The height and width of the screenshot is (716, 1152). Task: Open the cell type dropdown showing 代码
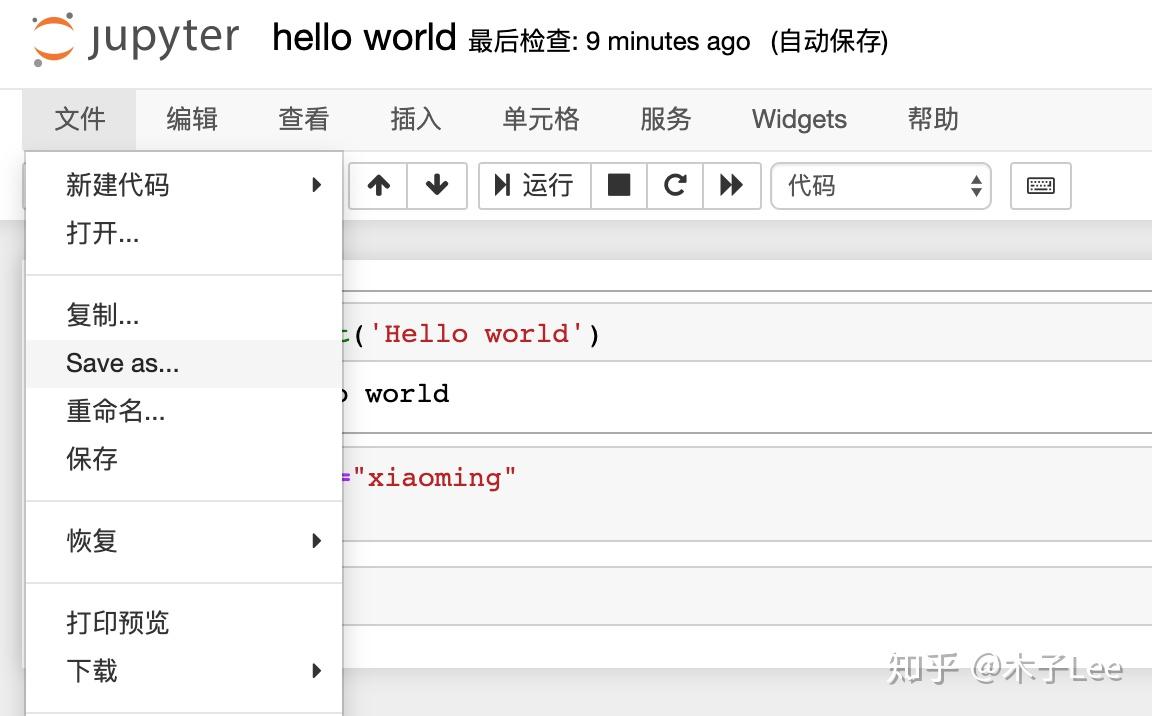880,186
